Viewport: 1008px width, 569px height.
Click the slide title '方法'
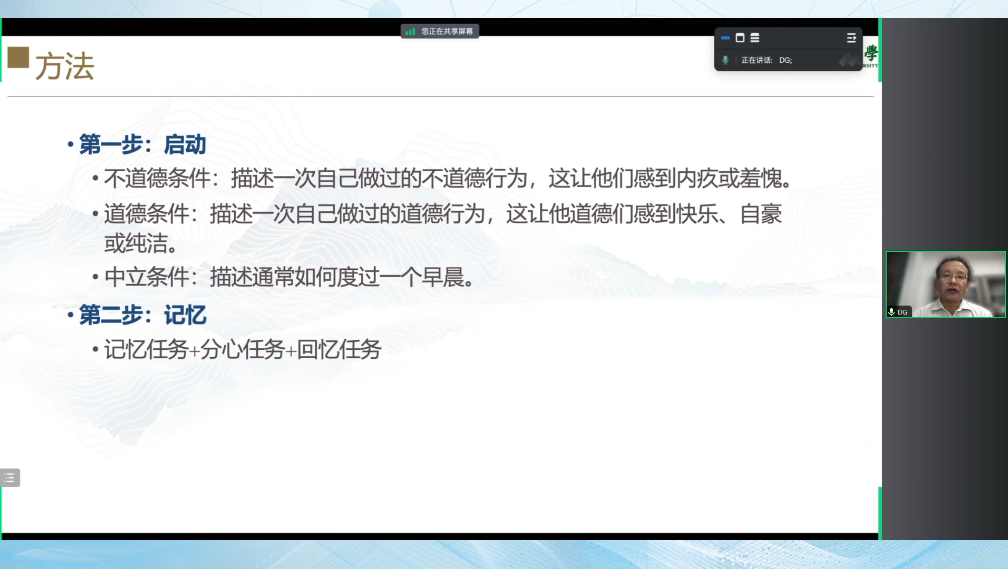[64, 67]
